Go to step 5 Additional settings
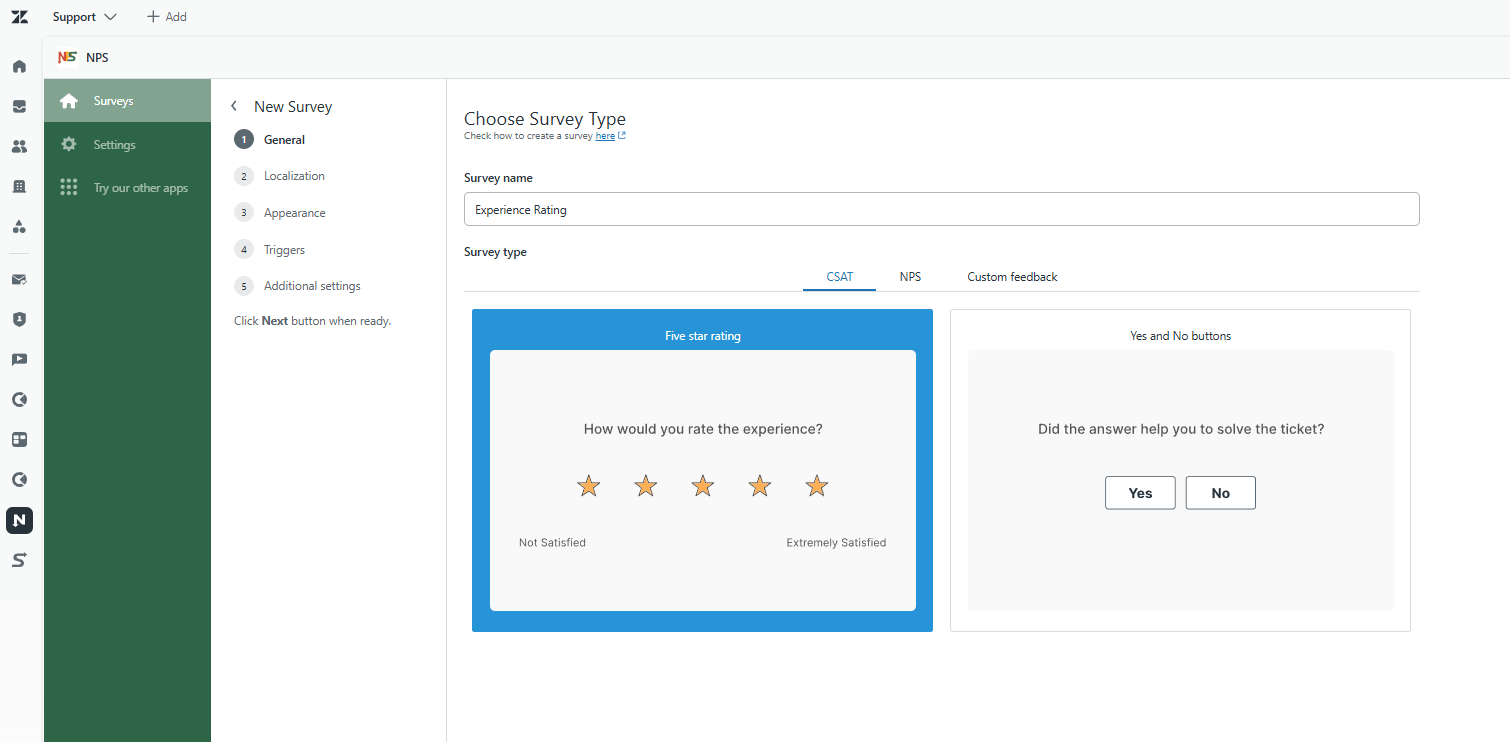Viewport: 1510px width, 742px height. click(x=298, y=286)
